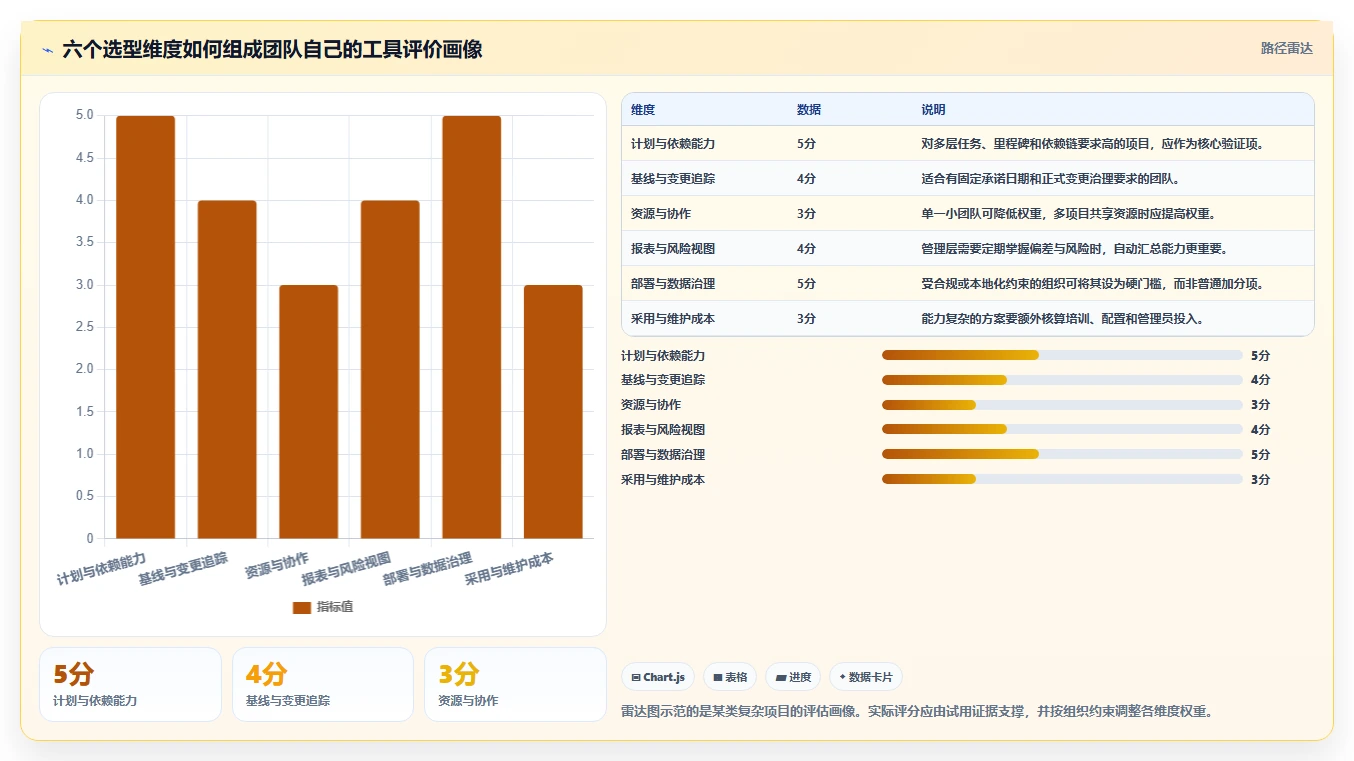Click the 数据卡片 tag chip
This screenshot has width=1354, height=761.
(865, 677)
